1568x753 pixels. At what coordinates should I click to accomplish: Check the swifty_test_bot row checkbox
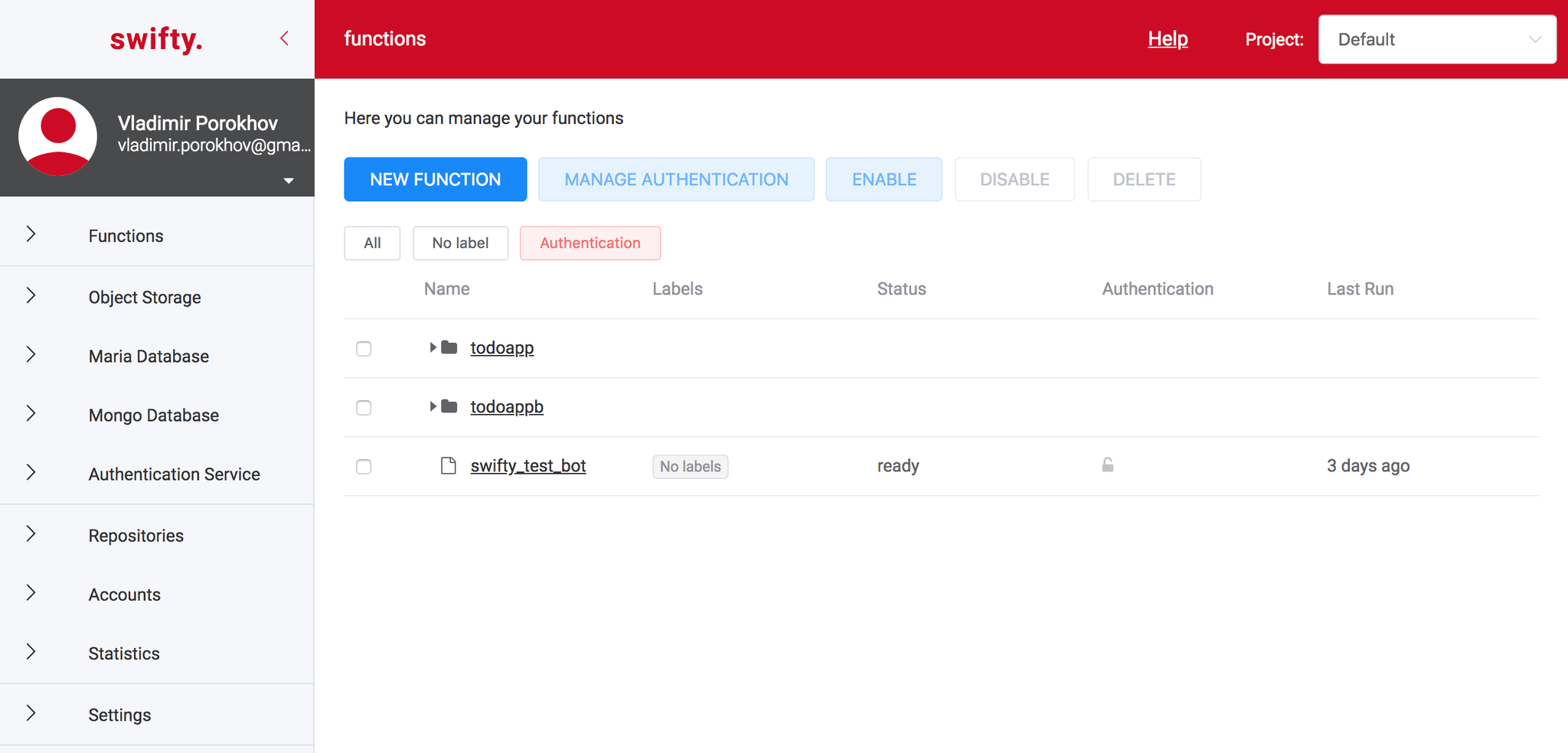pyautogui.click(x=363, y=466)
